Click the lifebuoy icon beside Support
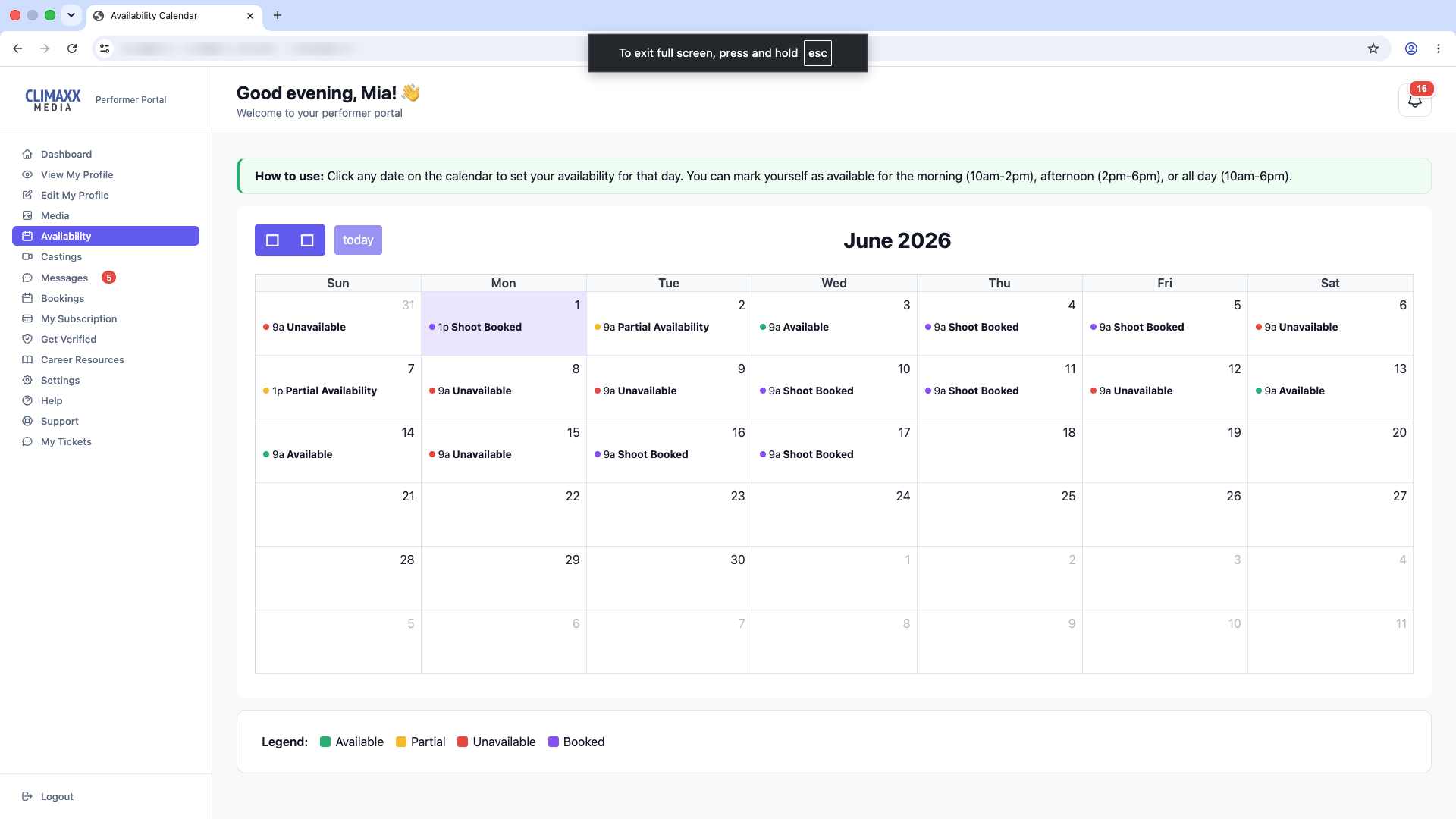This screenshot has height=819, width=1456. 27,421
